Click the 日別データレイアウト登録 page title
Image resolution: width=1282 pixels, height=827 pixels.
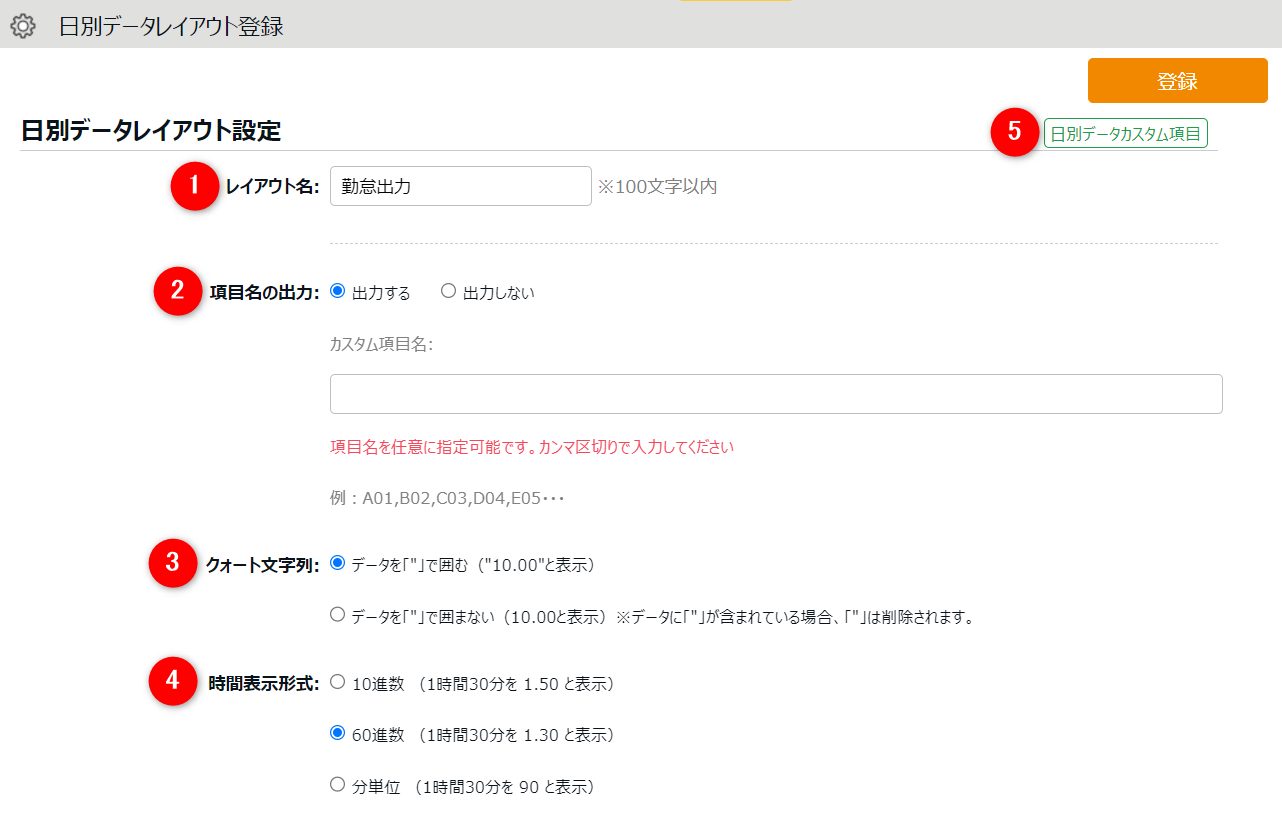(171, 27)
